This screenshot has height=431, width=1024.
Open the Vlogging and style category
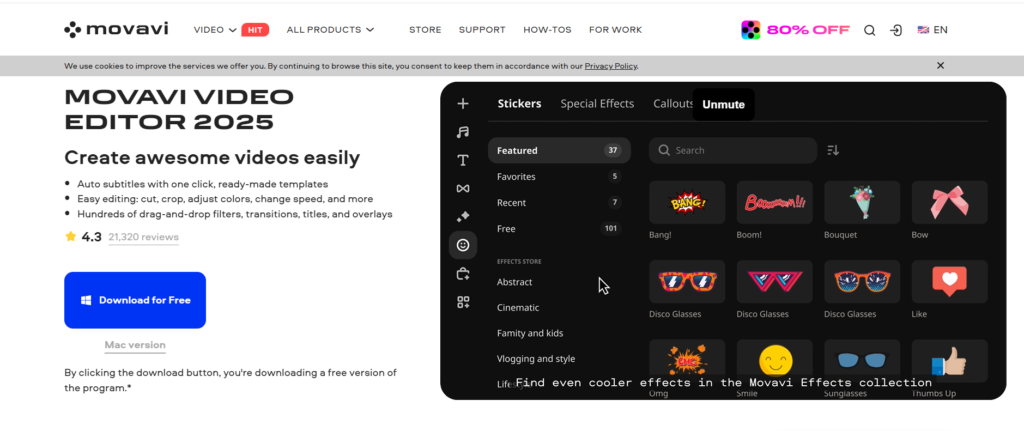pos(536,359)
